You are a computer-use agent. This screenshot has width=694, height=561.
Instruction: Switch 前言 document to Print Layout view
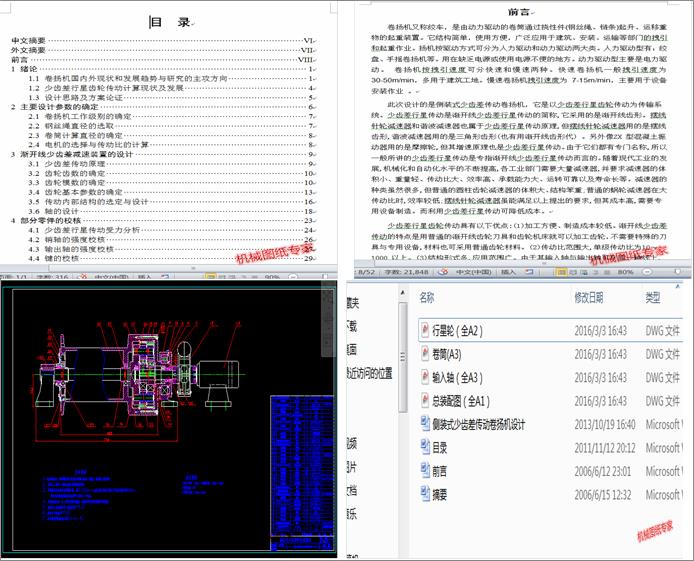pos(562,272)
